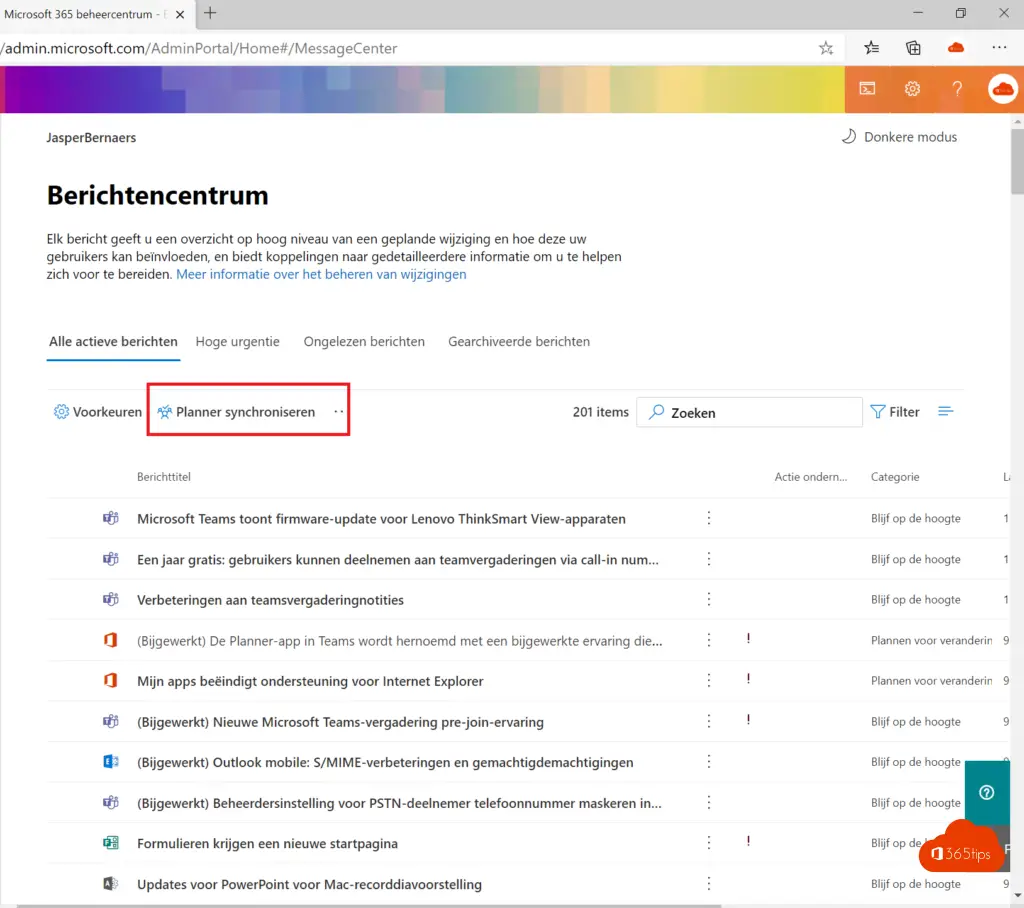Open Updates voor PowerPoint voor Mac-recorddiavoorstelling

[x=310, y=884]
